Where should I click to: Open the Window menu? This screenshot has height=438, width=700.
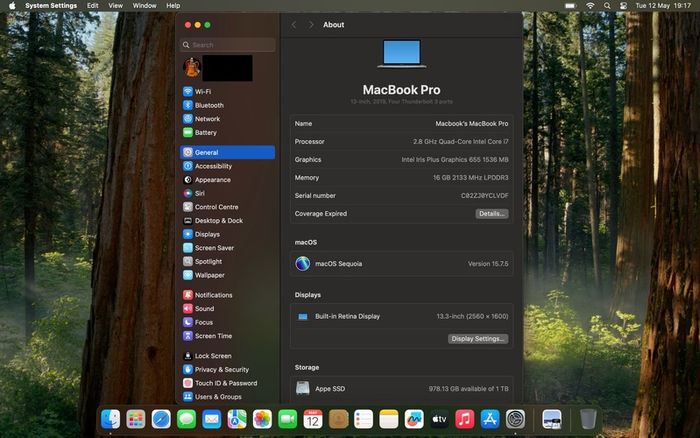(x=144, y=5)
